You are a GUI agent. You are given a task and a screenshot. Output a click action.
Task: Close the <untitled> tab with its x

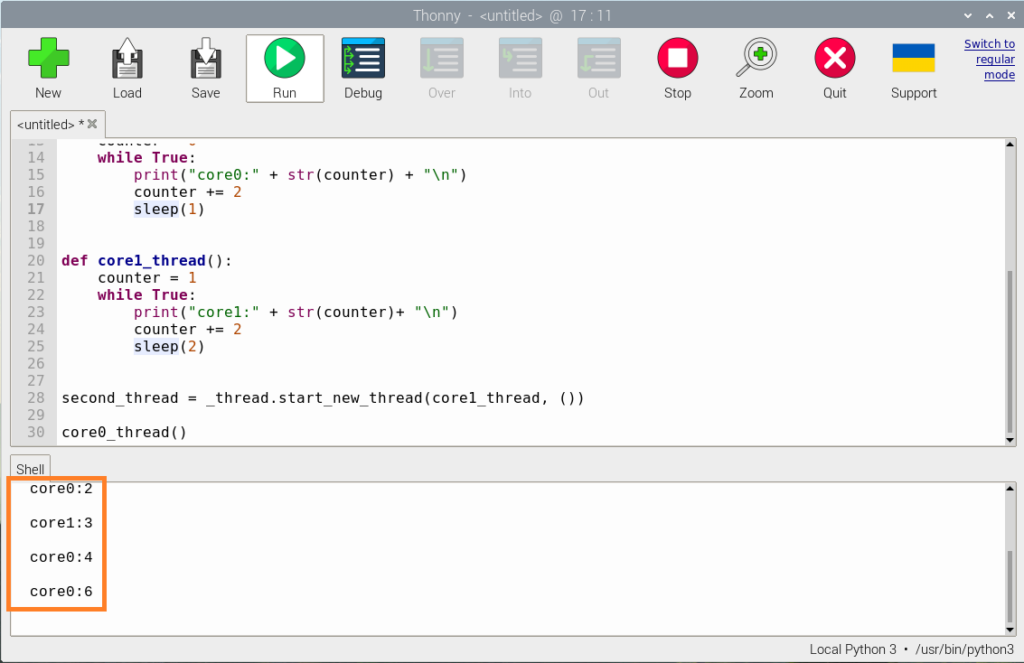[93, 125]
